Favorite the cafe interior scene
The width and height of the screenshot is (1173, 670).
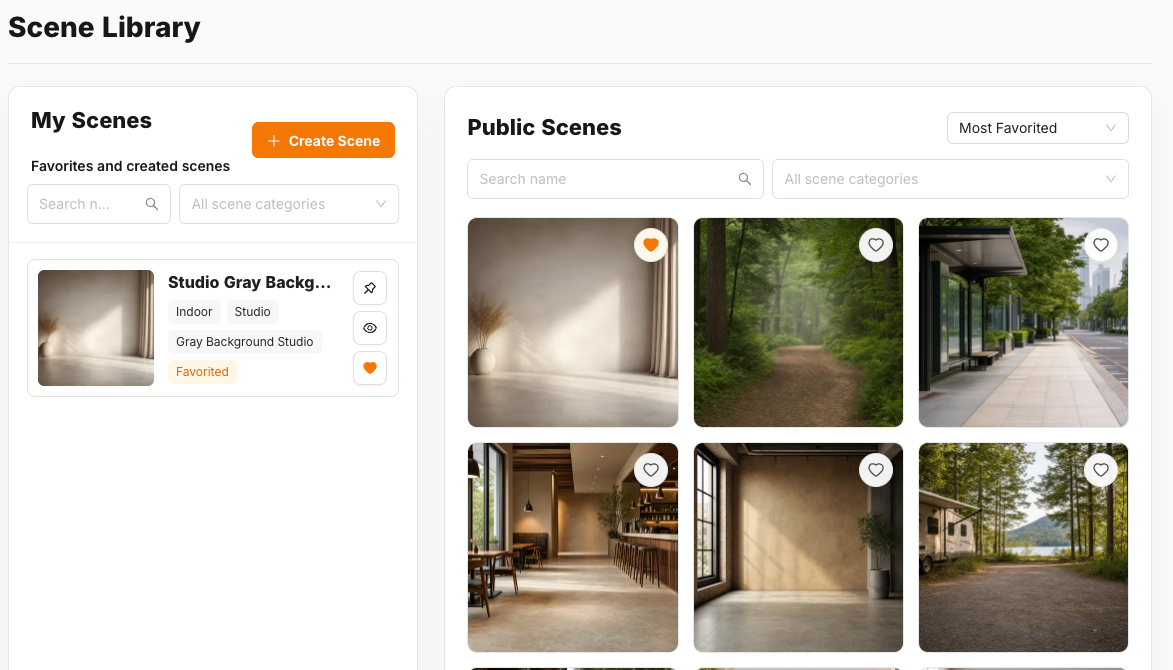pyautogui.click(x=651, y=470)
